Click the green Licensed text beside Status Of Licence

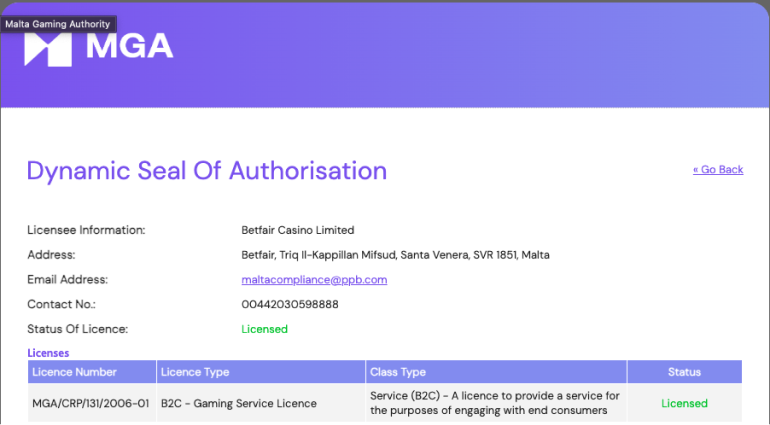(264, 329)
